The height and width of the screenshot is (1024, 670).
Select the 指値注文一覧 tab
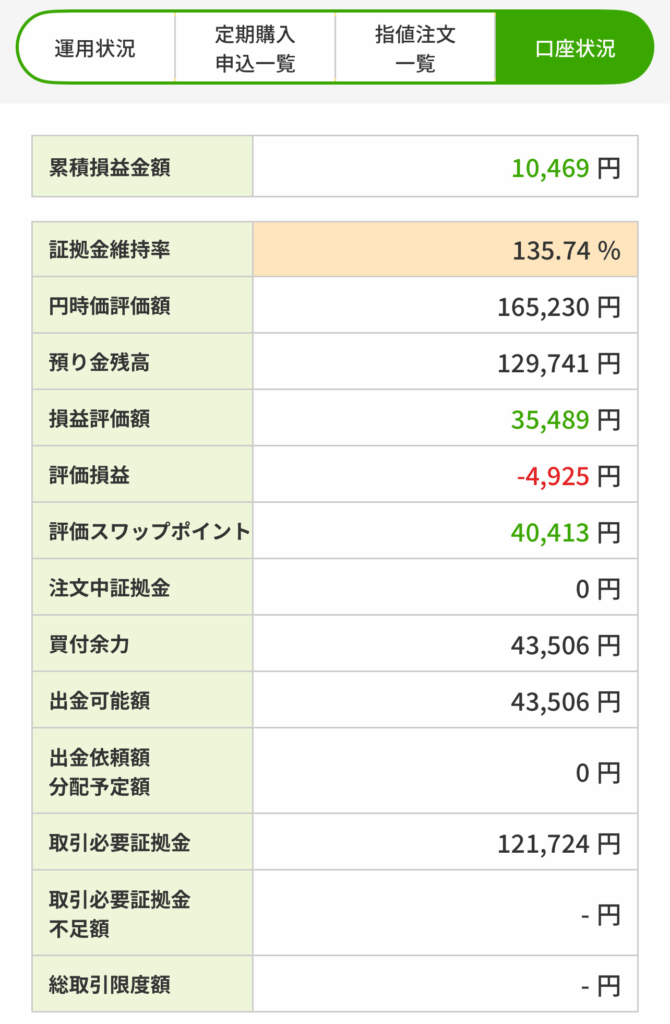point(415,48)
